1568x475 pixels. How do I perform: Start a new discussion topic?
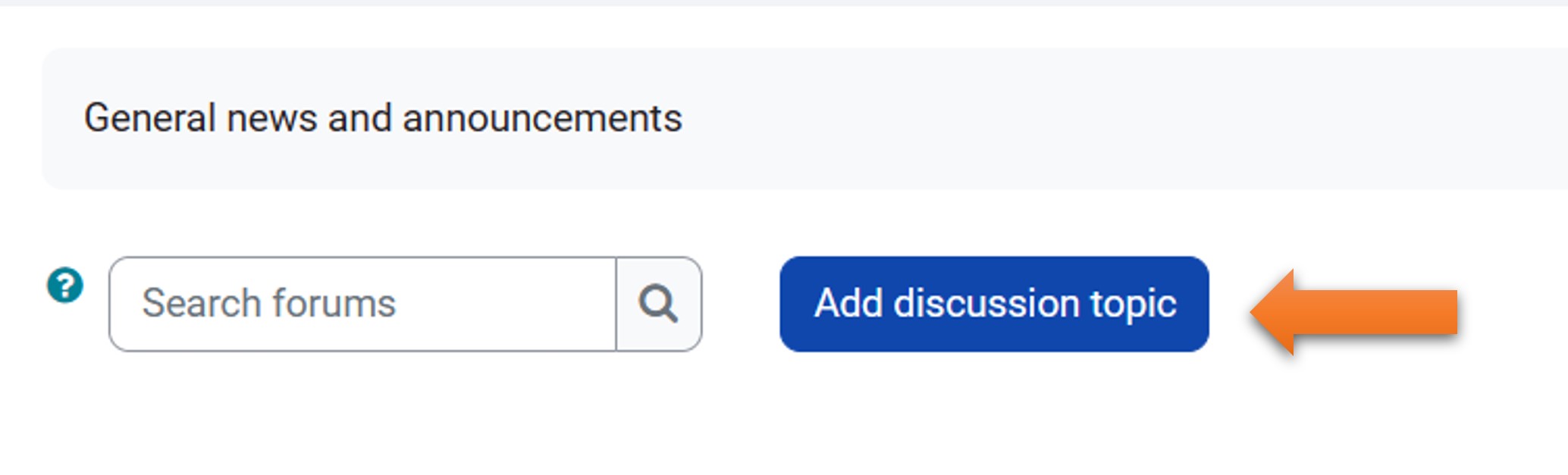click(994, 304)
